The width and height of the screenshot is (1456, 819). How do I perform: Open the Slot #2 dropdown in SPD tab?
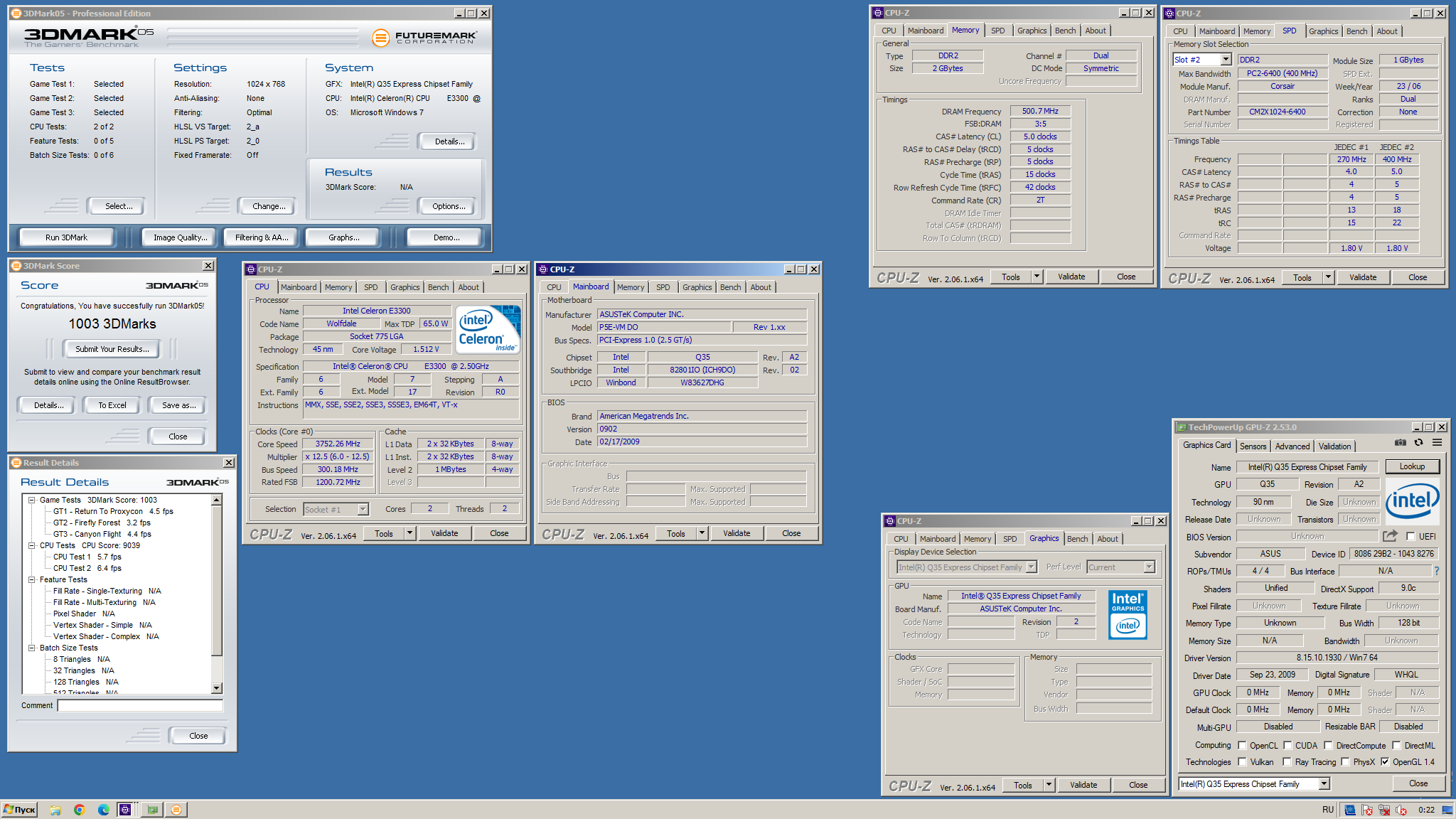[x=1226, y=60]
